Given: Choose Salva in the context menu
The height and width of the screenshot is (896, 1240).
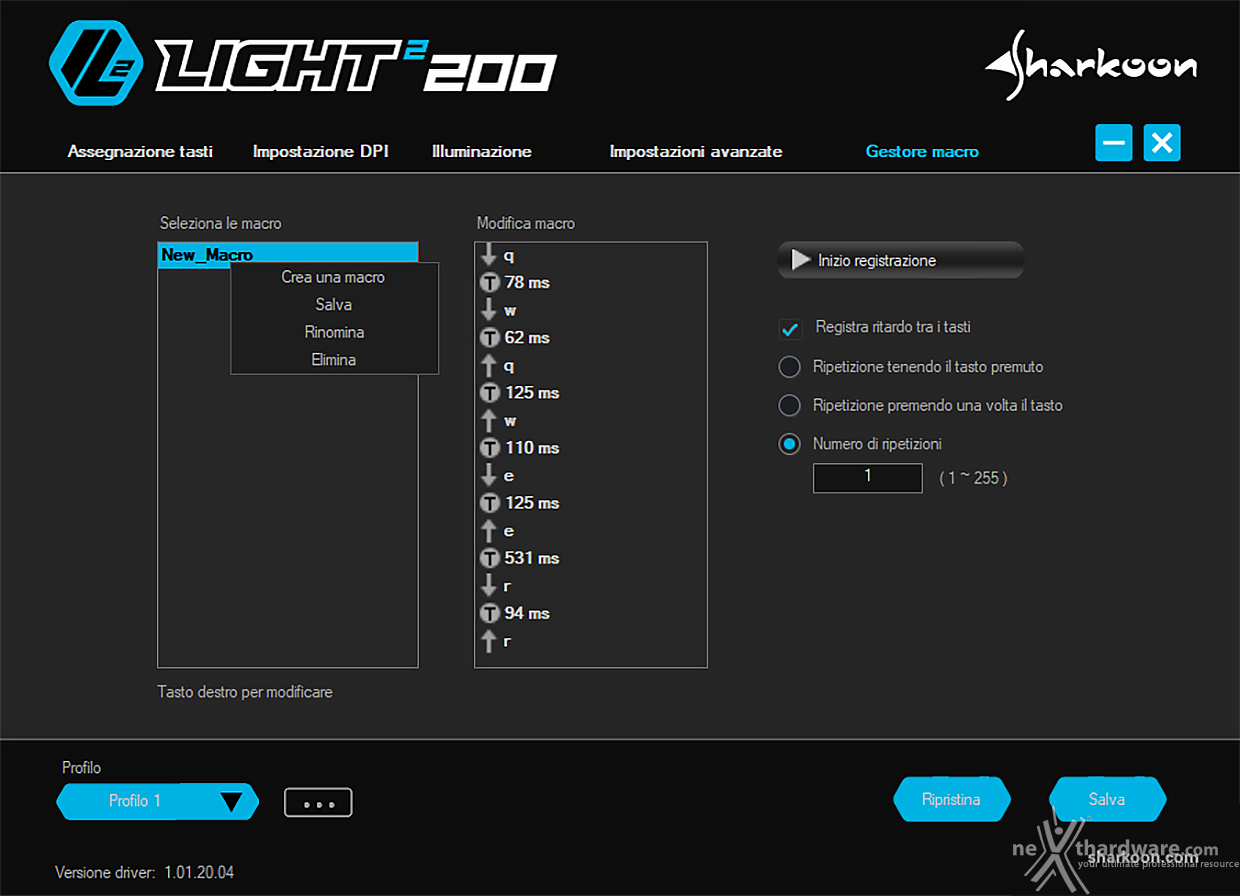Looking at the screenshot, I should point(334,305).
